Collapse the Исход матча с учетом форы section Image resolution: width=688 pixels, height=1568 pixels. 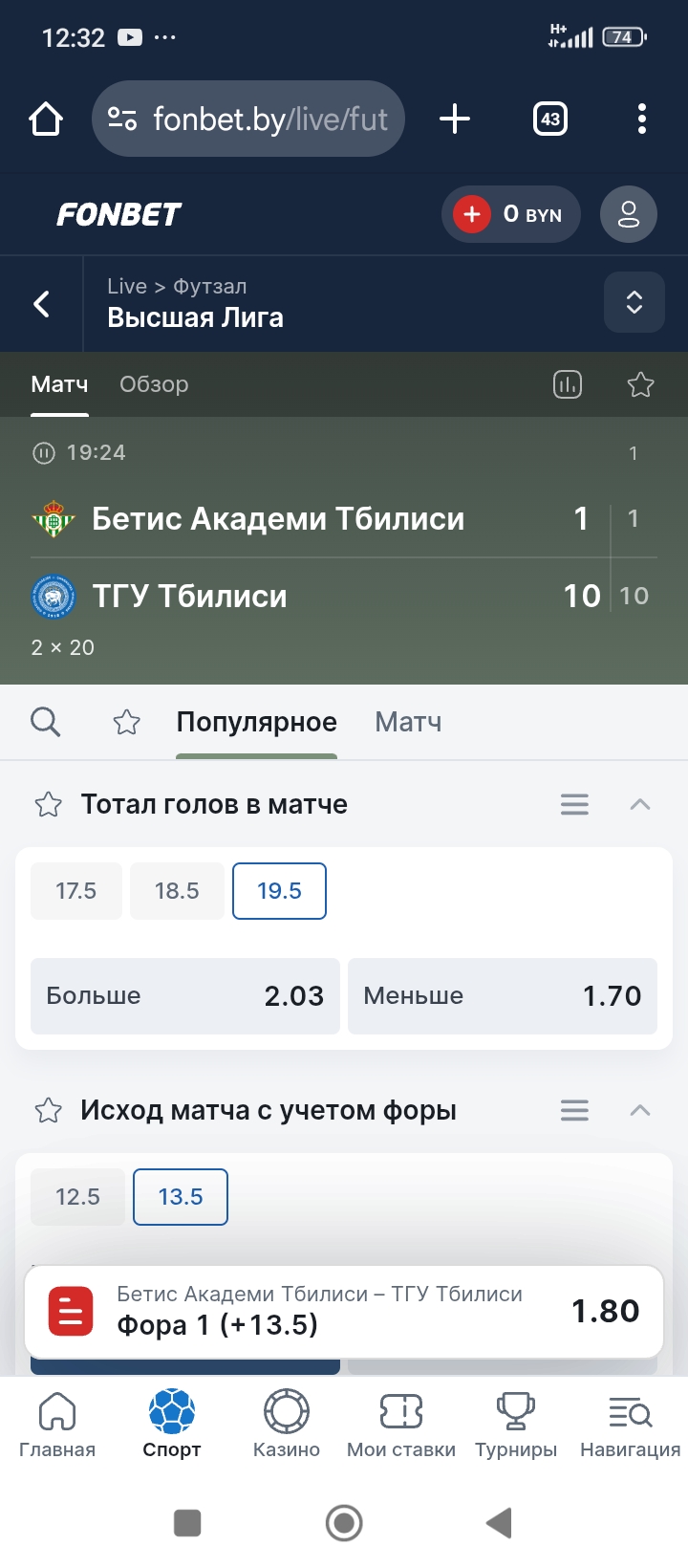point(640,1111)
